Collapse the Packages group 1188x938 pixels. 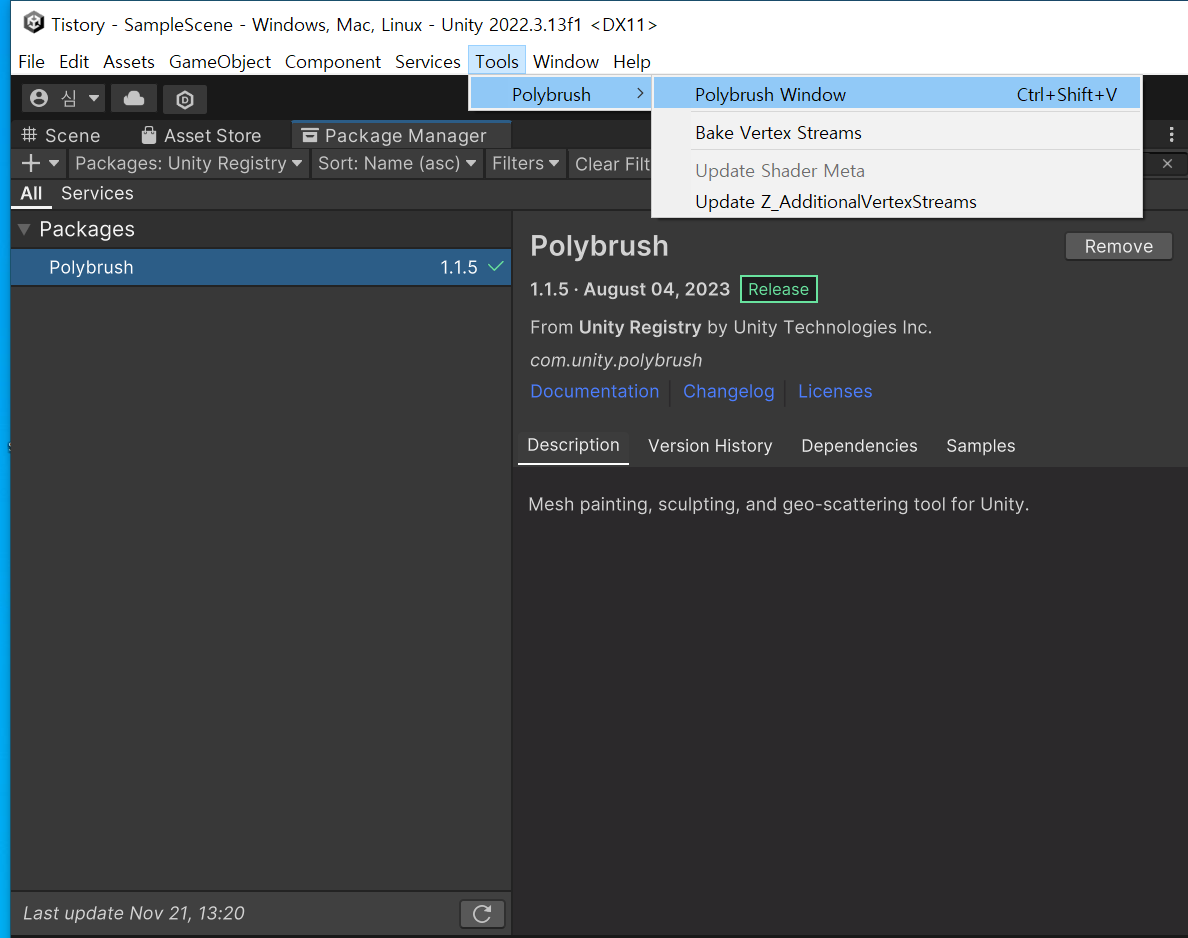pos(24,229)
